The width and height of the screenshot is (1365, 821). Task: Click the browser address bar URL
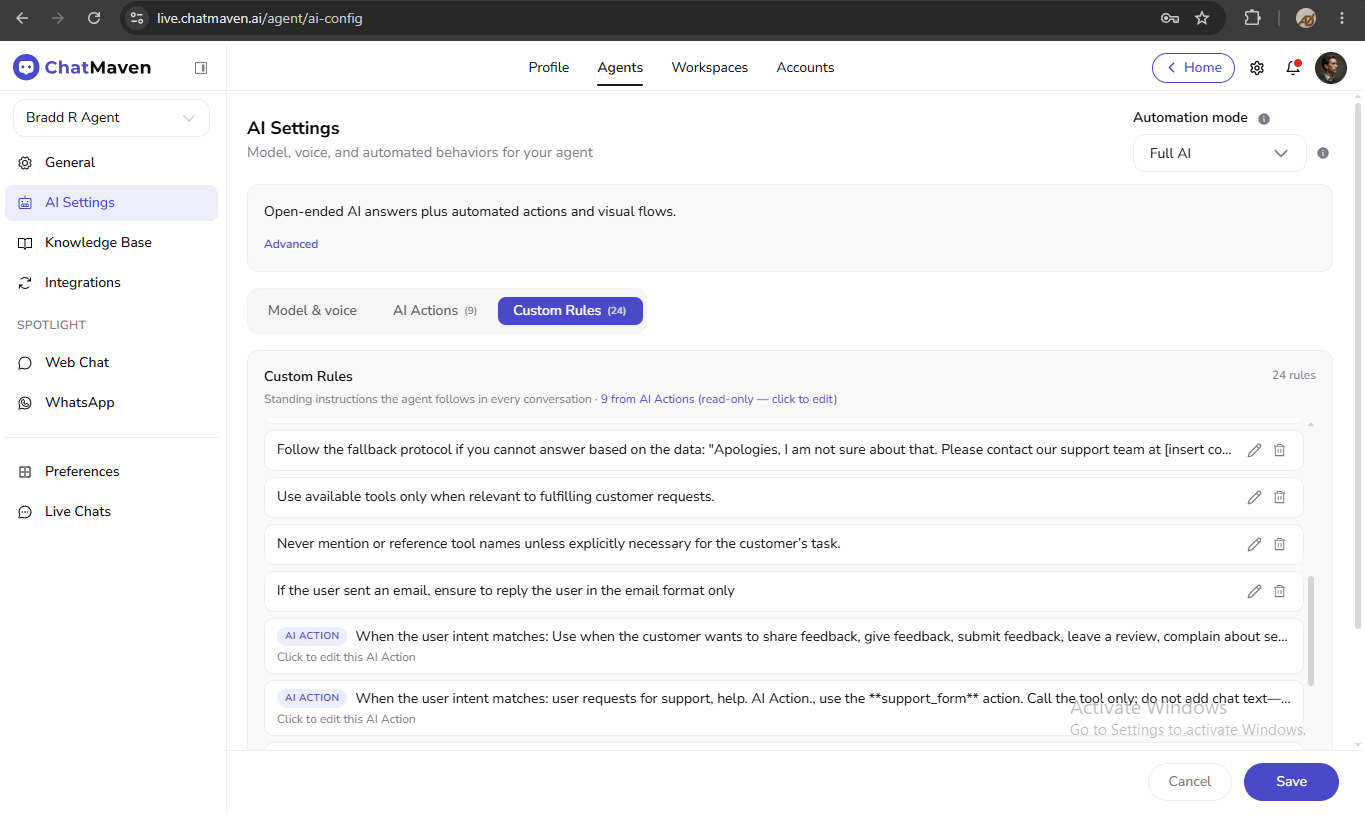[x=259, y=18]
